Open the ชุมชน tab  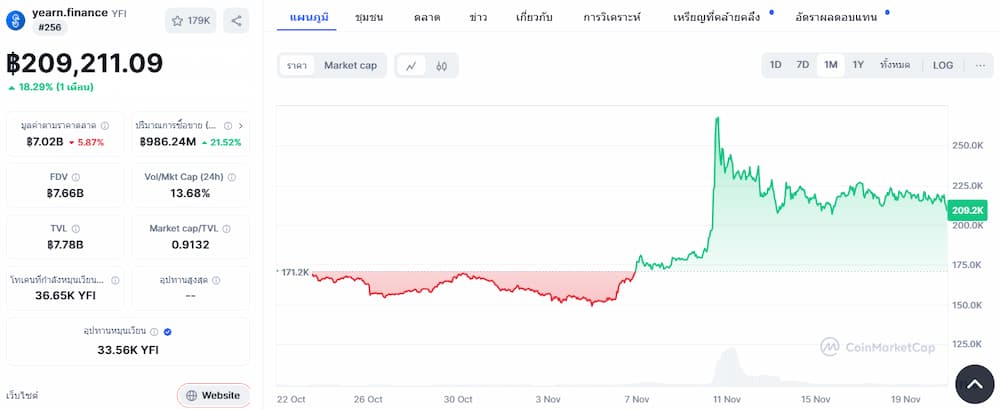coord(369,17)
